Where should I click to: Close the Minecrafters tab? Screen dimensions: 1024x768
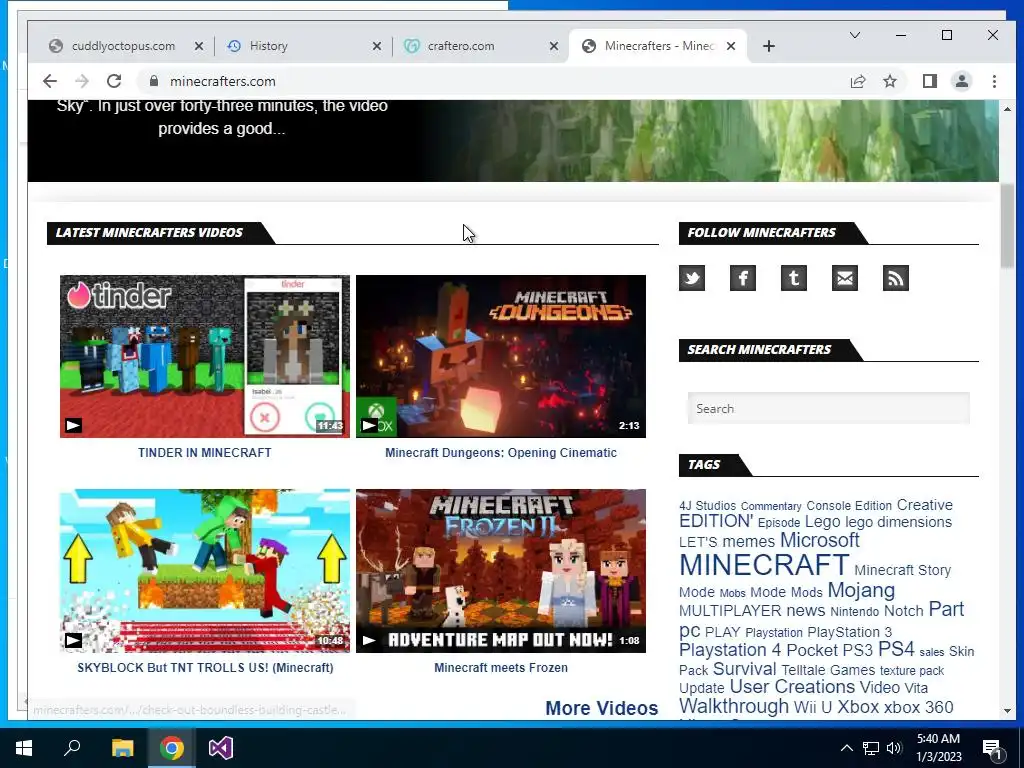tap(731, 46)
